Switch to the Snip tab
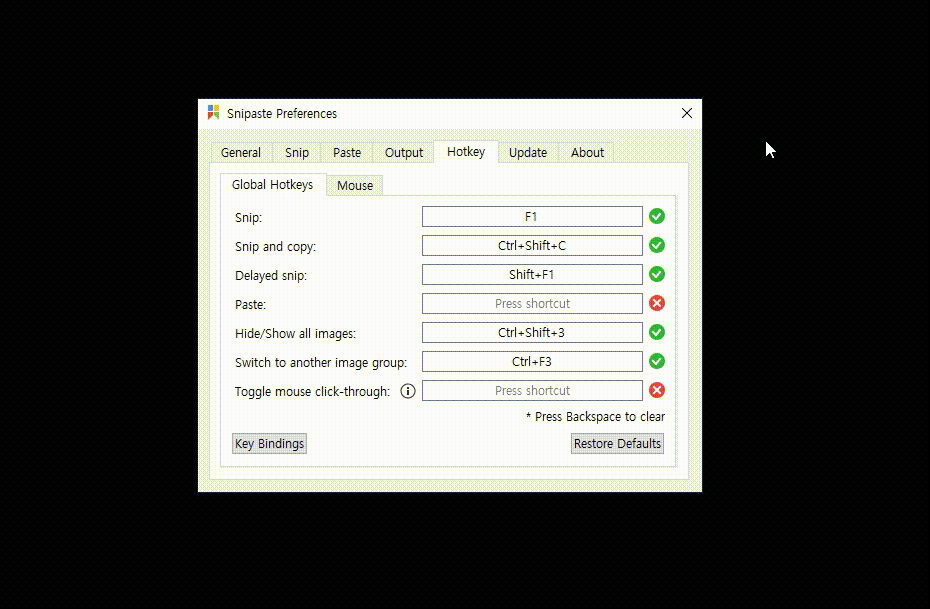The width and height of the screenshot is (930, 609). tap(297, 152)
